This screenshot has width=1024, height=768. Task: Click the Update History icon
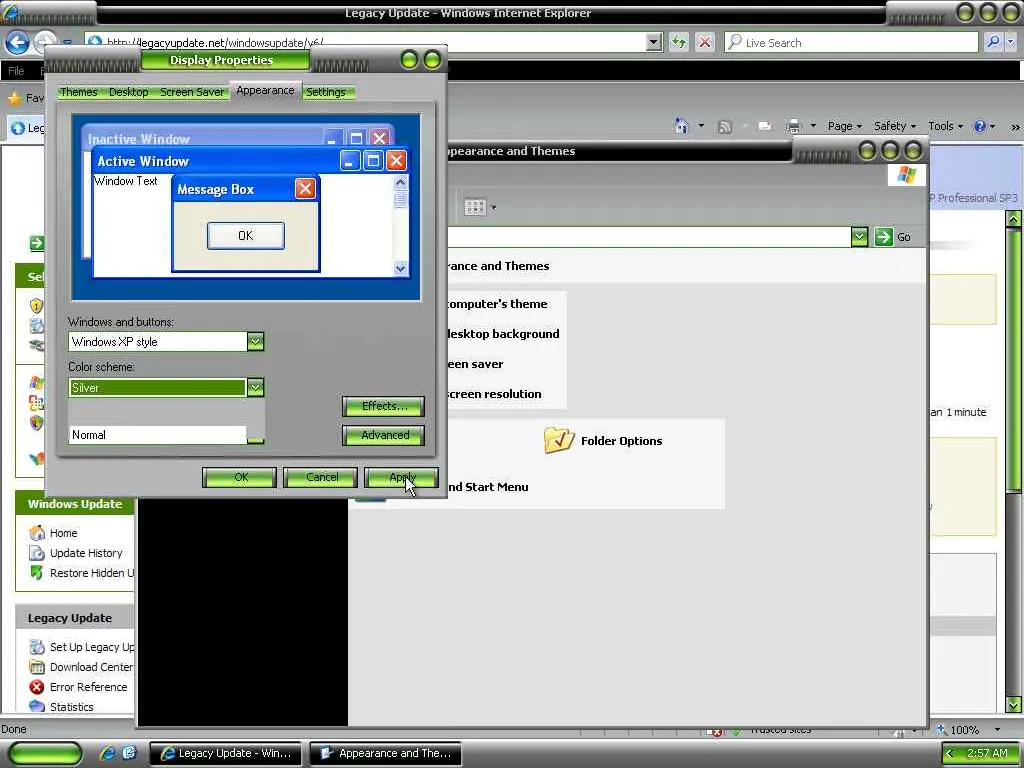pos(37,552)
